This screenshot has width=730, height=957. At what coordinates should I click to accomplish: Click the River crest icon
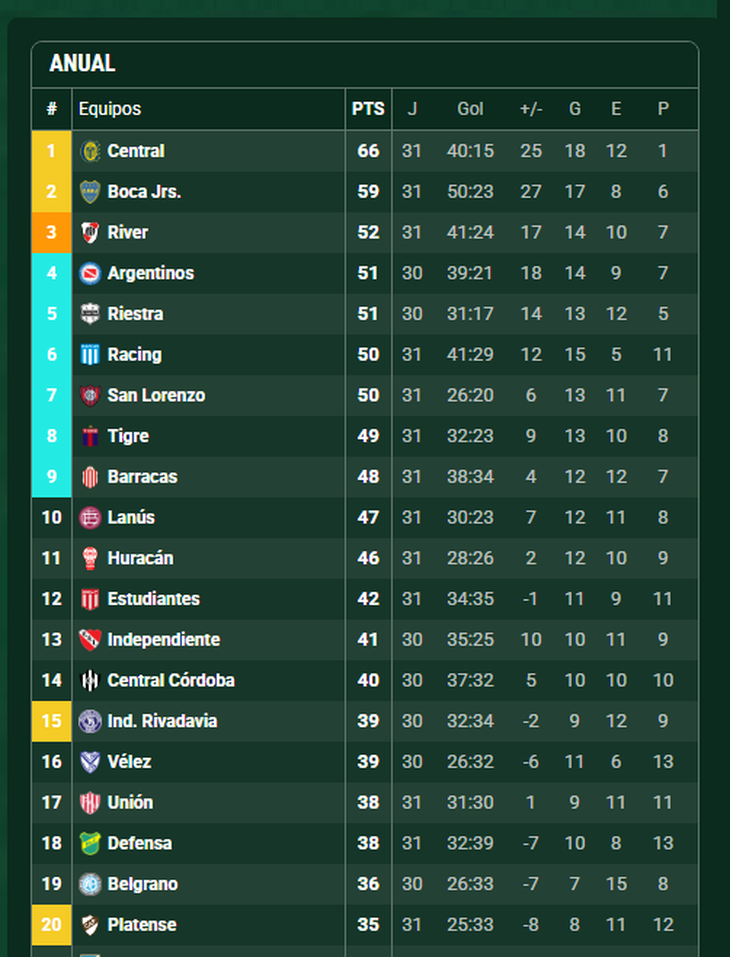[90, 233]
